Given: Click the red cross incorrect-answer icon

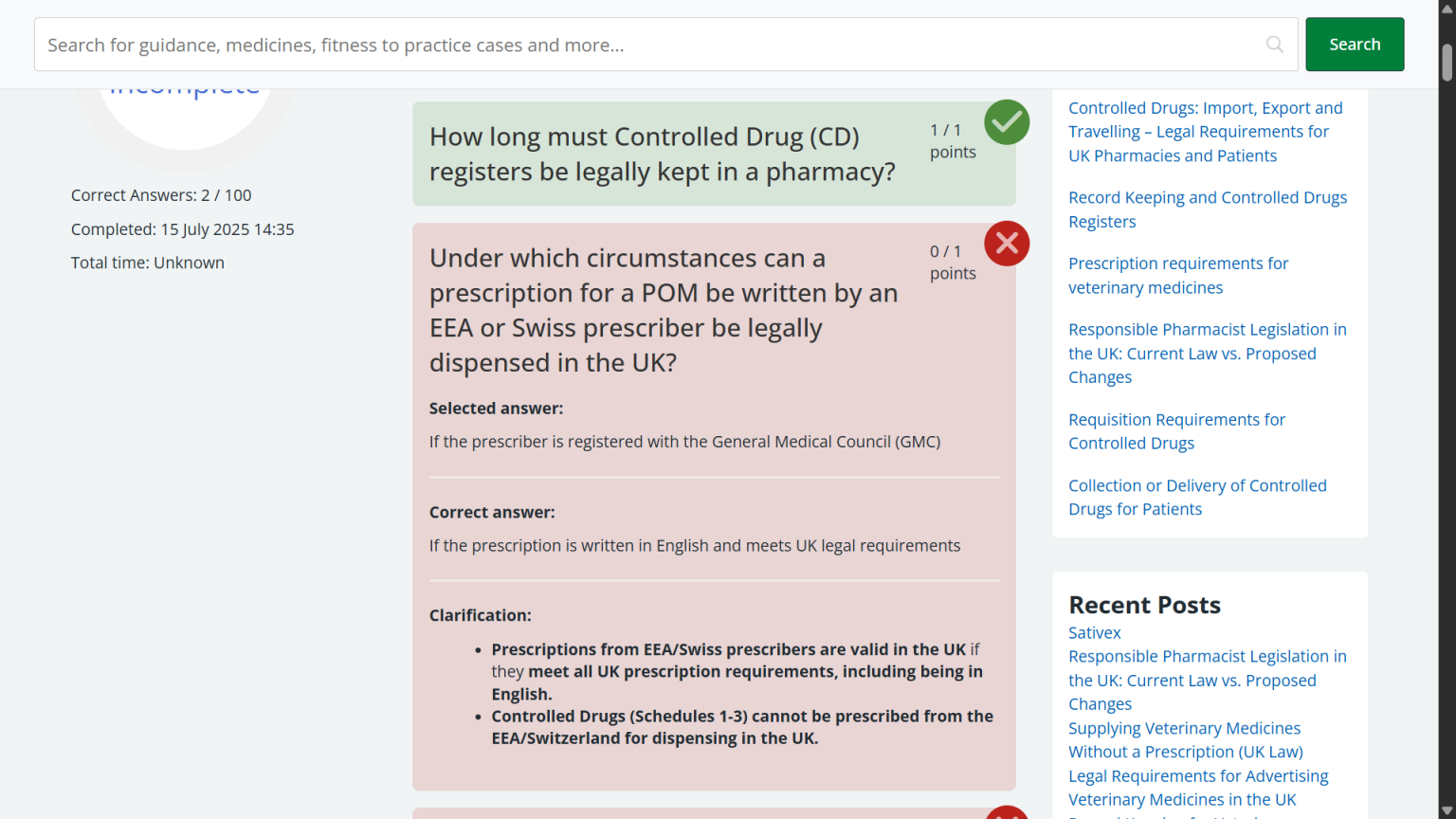Looking at the screenshot, I should click(x=1006, y=244).
